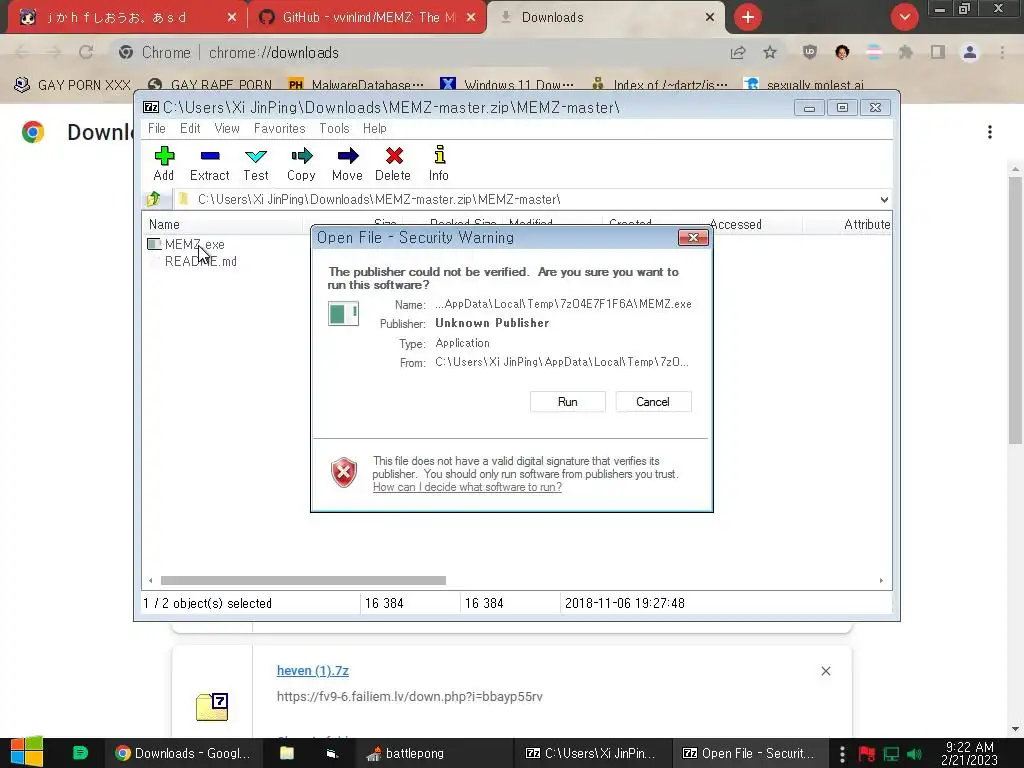Open 'How can I decide what software to run?' link
Screen dimensions: 1024x768
click(x=467, y=487)
